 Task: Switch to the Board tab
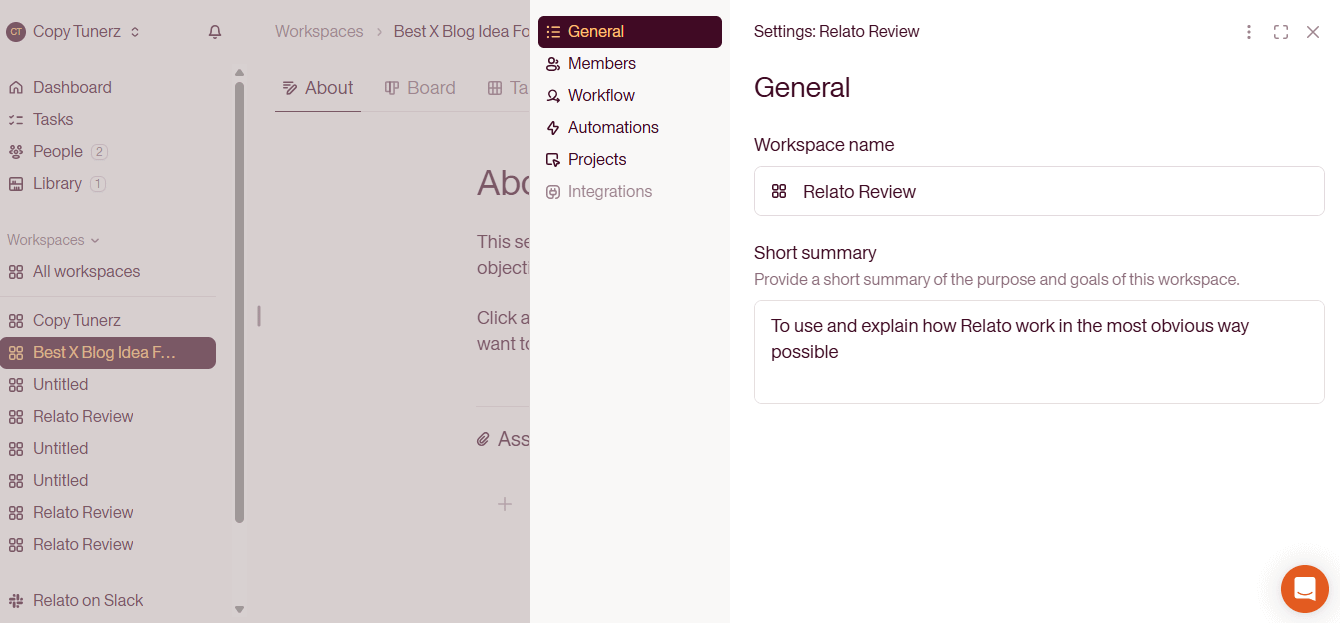tap(420, 88)
